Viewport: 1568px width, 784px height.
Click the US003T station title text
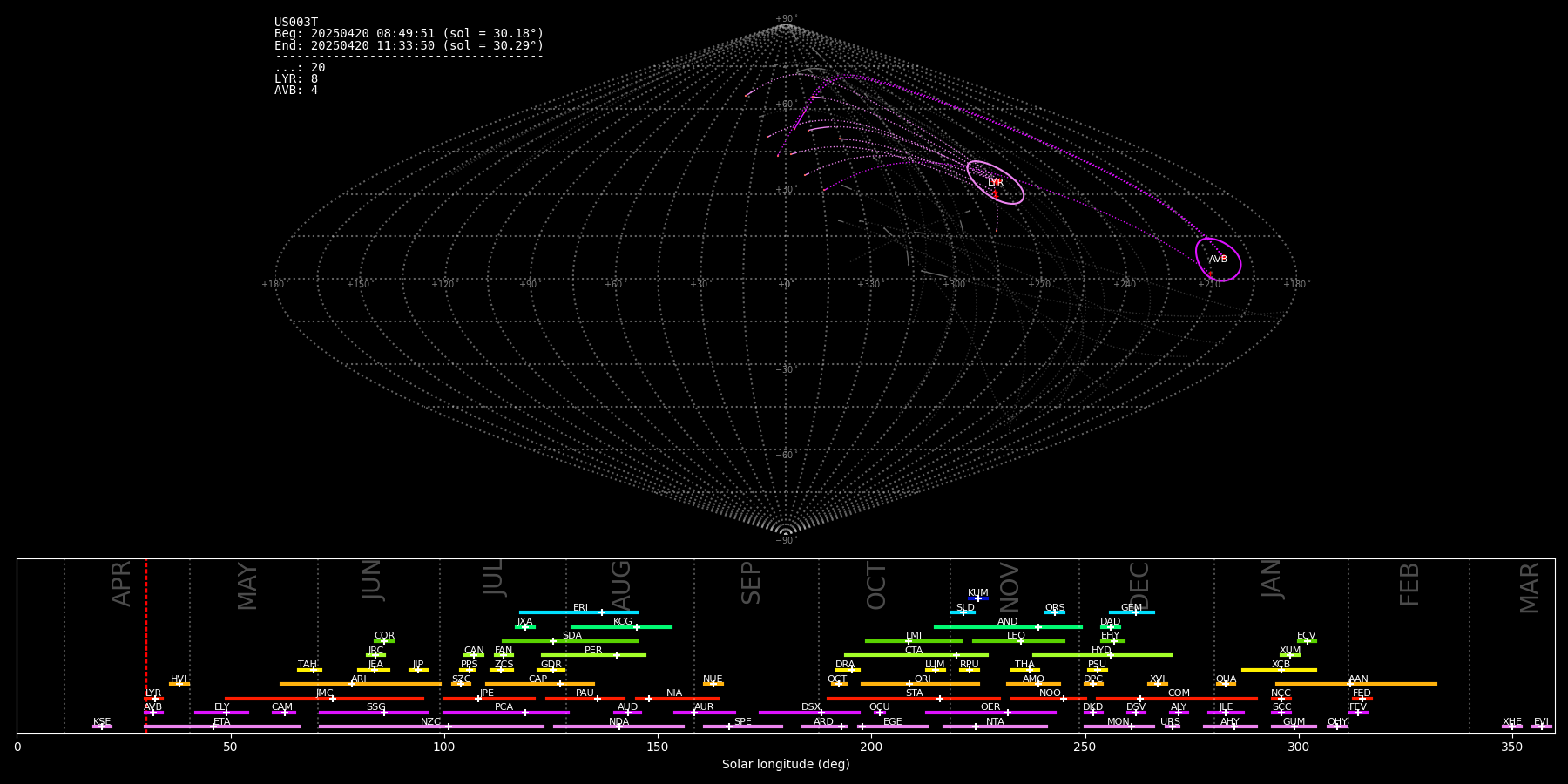click(296, 23)
